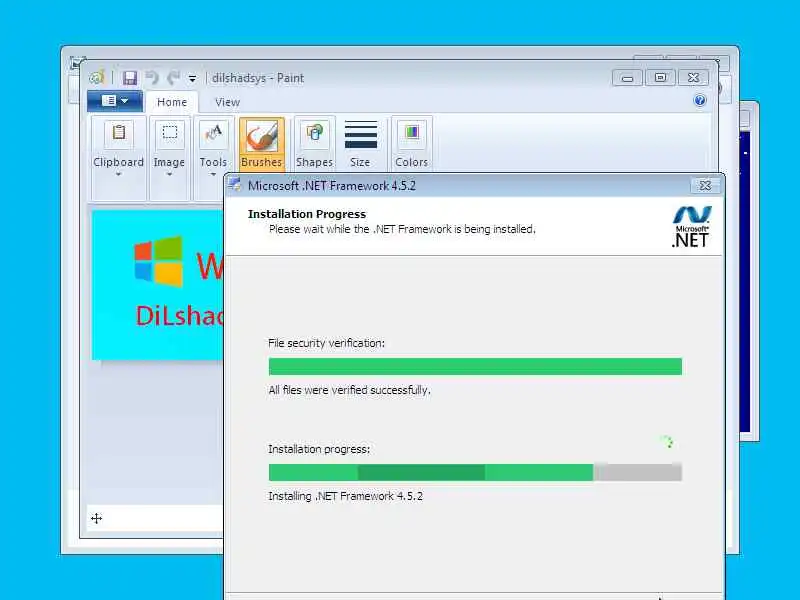800x600 pixels.
Task: Open the Size line thickness picker
Action: pyautogui.click(x=360, y=144)
